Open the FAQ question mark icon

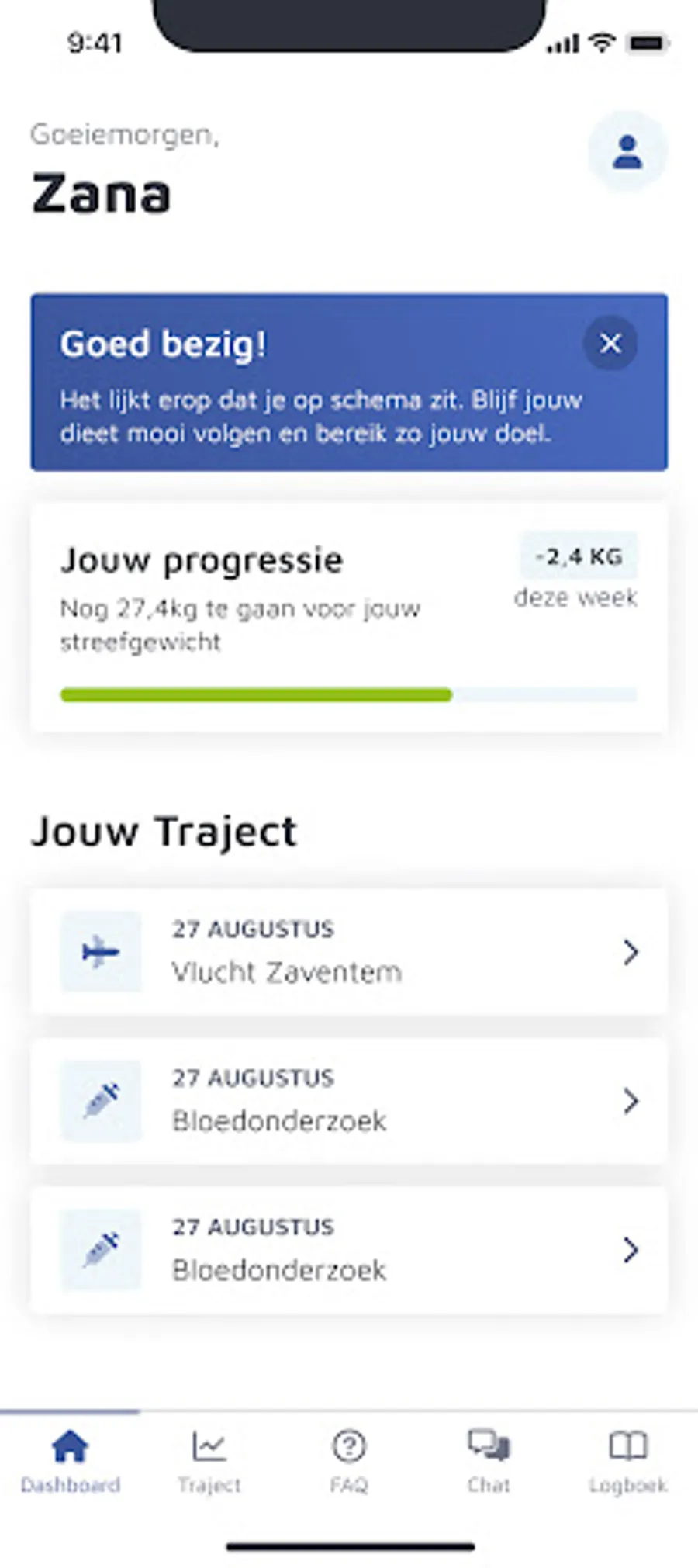pyautogui.click(x=349, y=1446)
